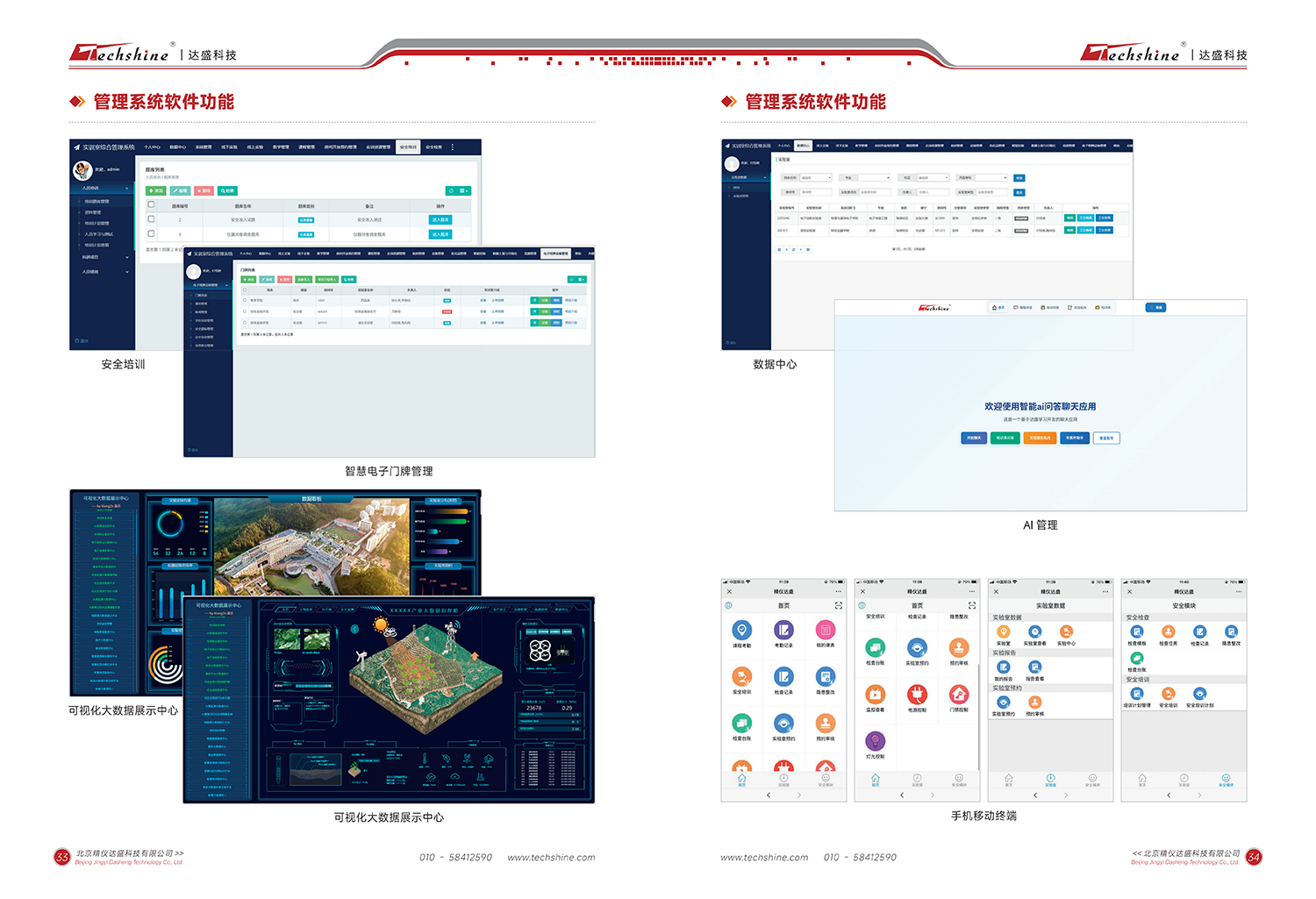Viewport: 1316px width, 899px height.
Task: Tap 实验室 bottom tab on 安全模块 screen
Action: pos(1184,780)
